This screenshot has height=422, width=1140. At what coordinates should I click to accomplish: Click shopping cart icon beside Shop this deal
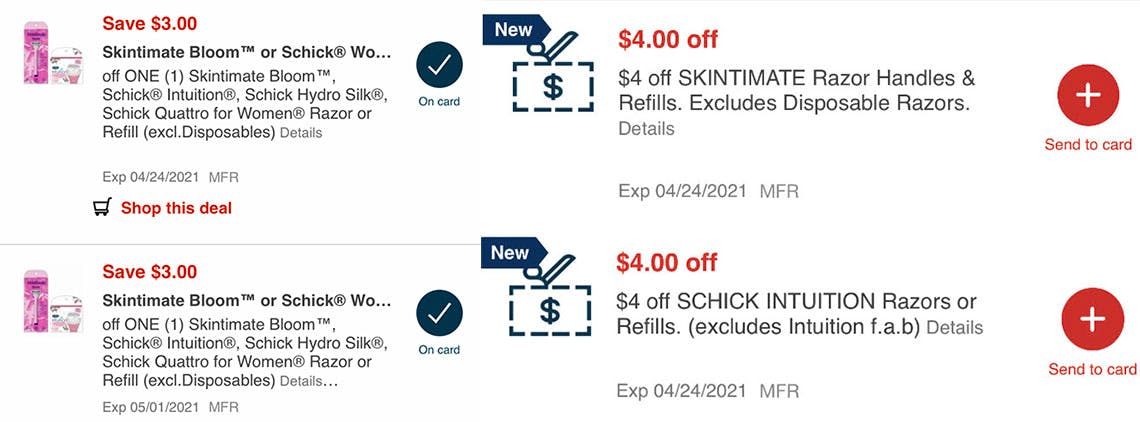coord(101,208)
